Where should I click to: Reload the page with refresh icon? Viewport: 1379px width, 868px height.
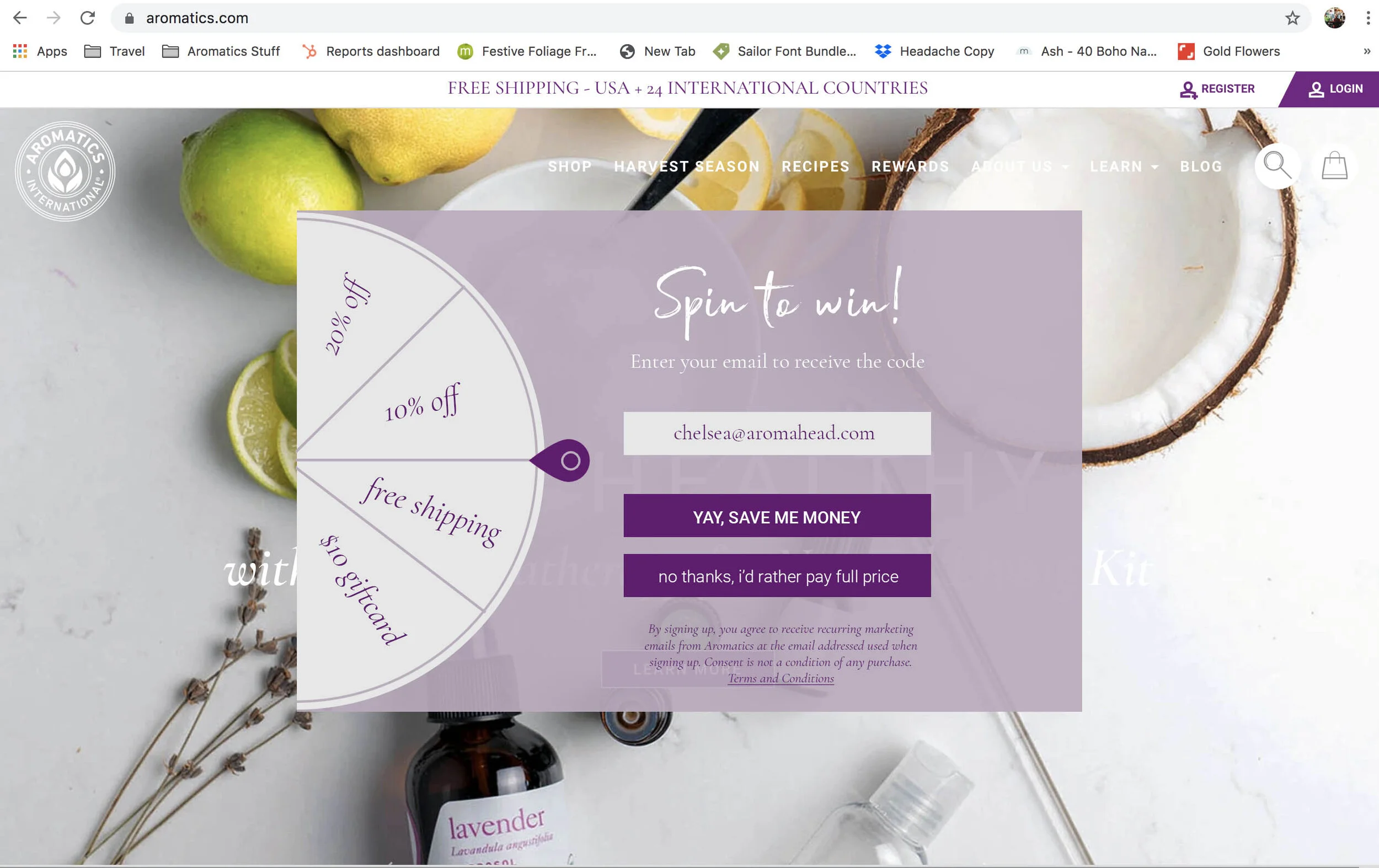tap(88, 18)
